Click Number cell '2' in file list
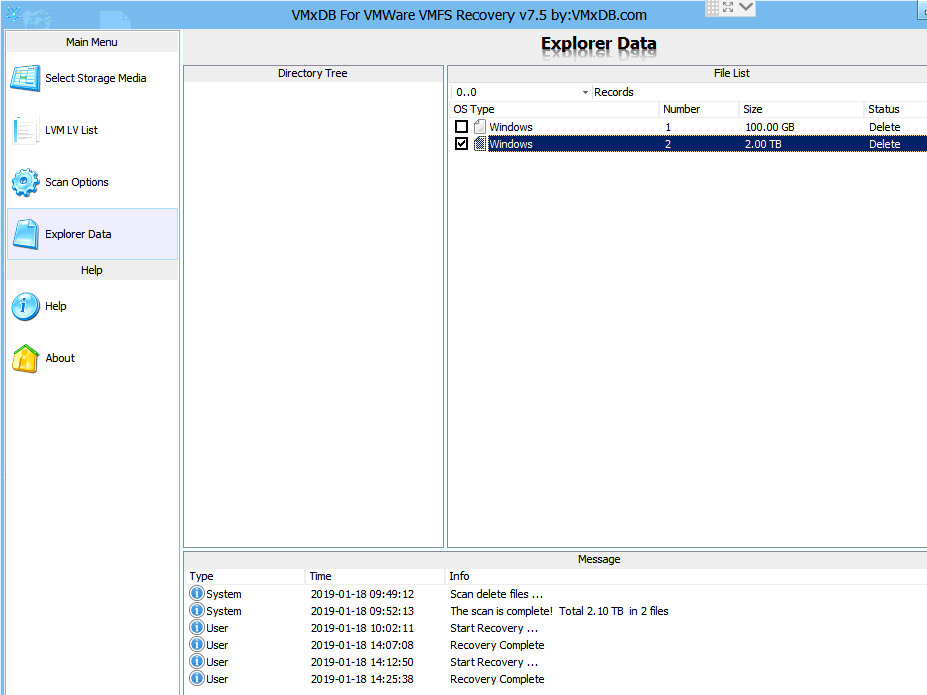This screenshot has width=927, height=695. (668, 144)
